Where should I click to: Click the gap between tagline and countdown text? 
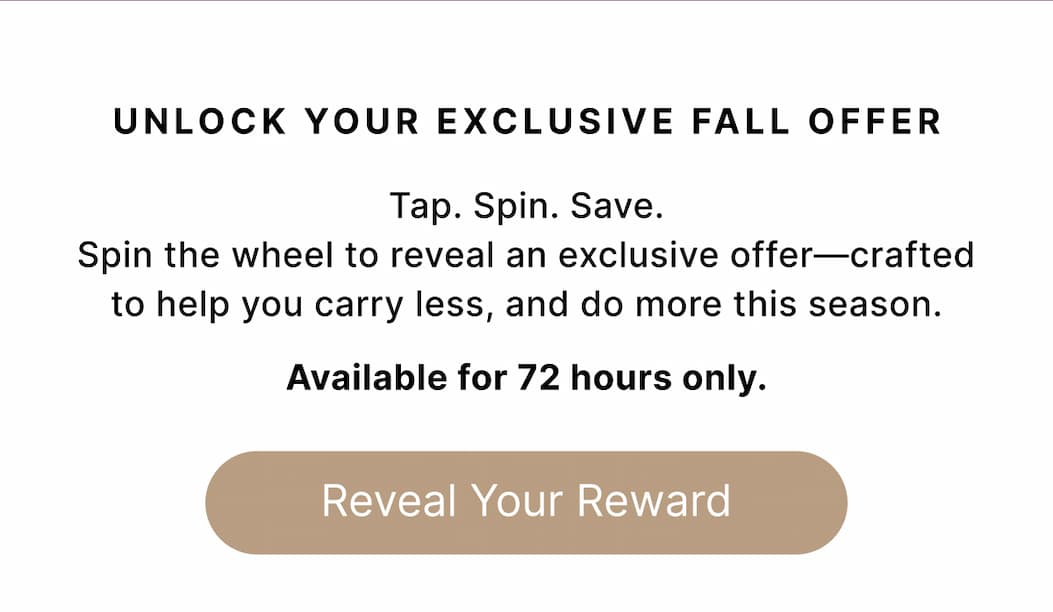526,340
